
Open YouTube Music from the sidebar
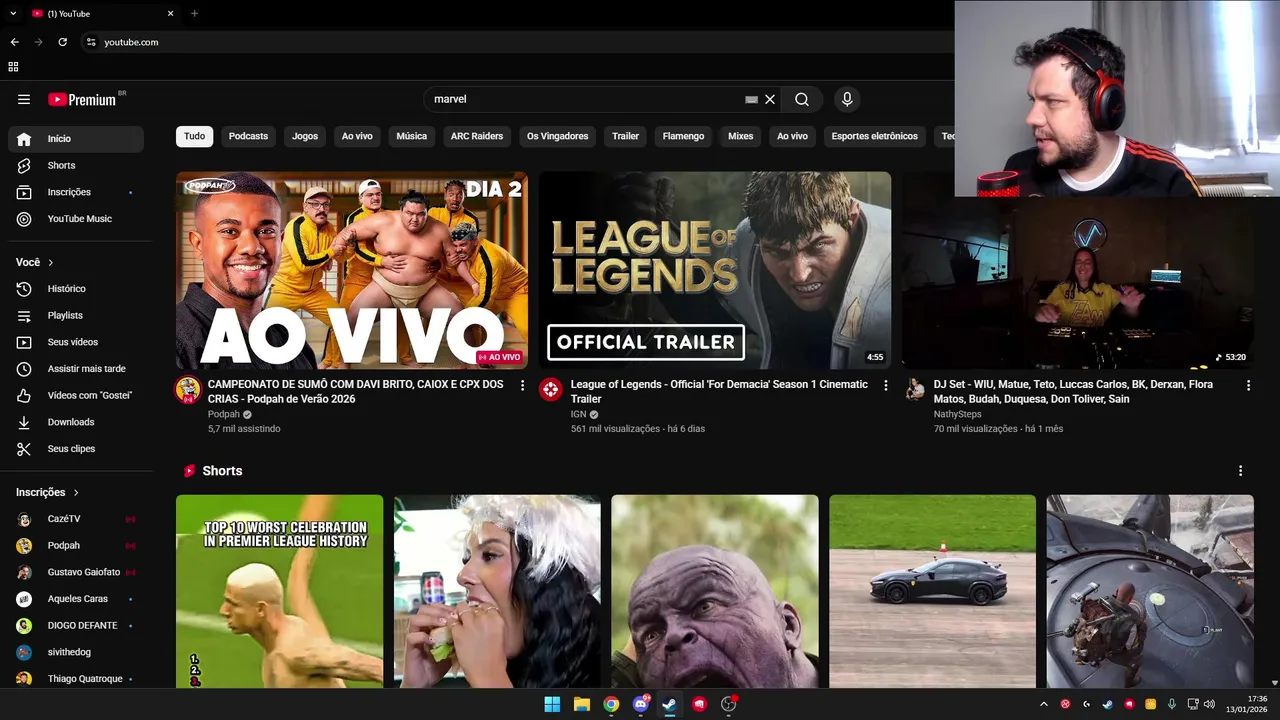(x=76, y=219)
